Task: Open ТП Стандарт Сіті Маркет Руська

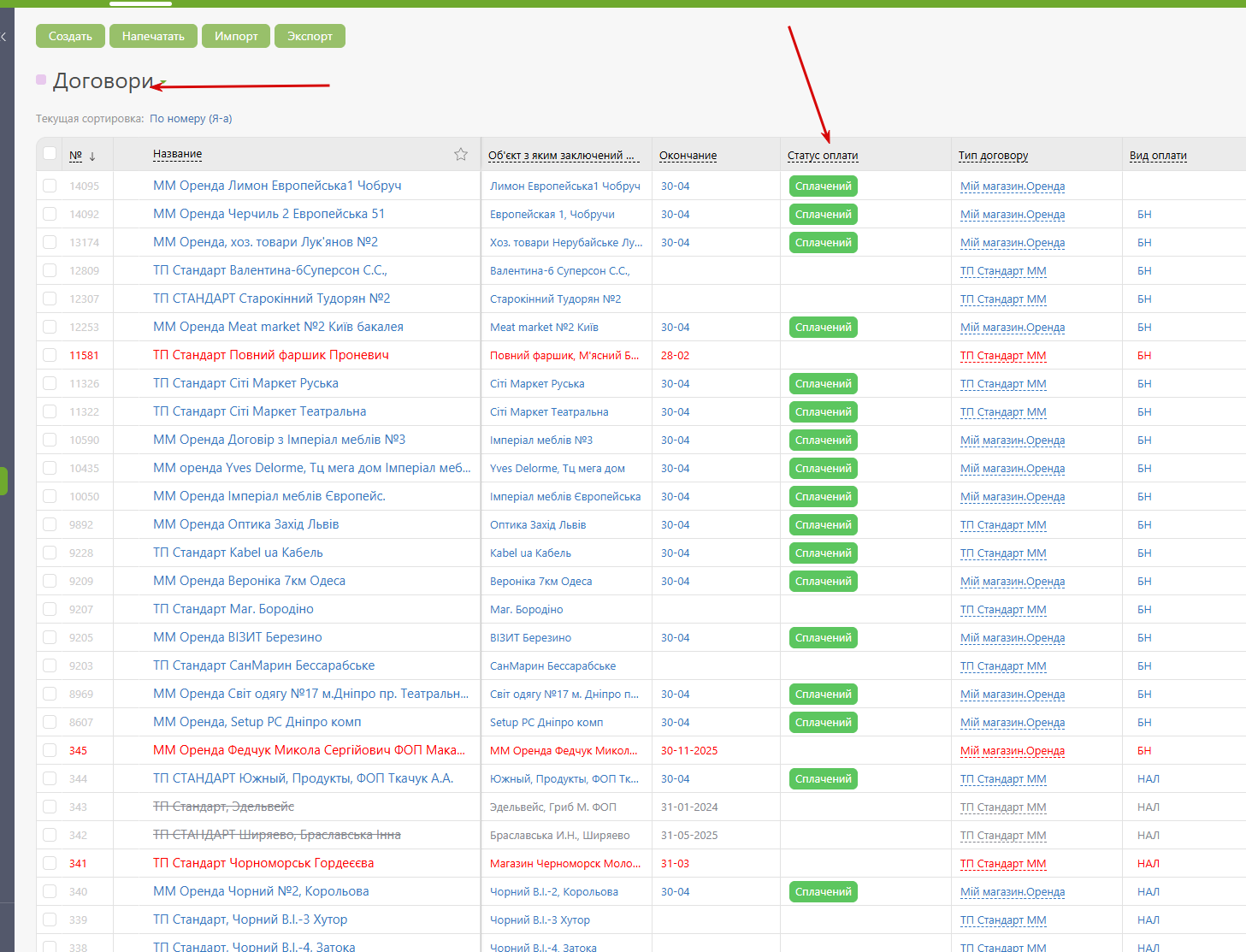Action: coord(245,383)
